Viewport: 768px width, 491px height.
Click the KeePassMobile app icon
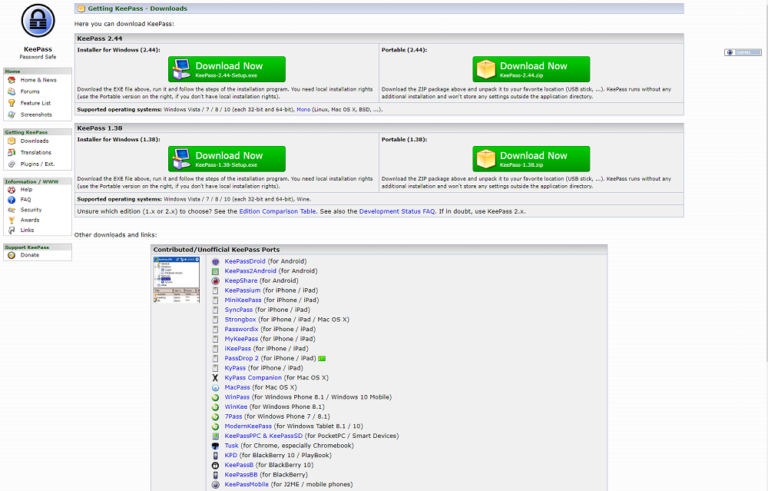pos(215,485)
